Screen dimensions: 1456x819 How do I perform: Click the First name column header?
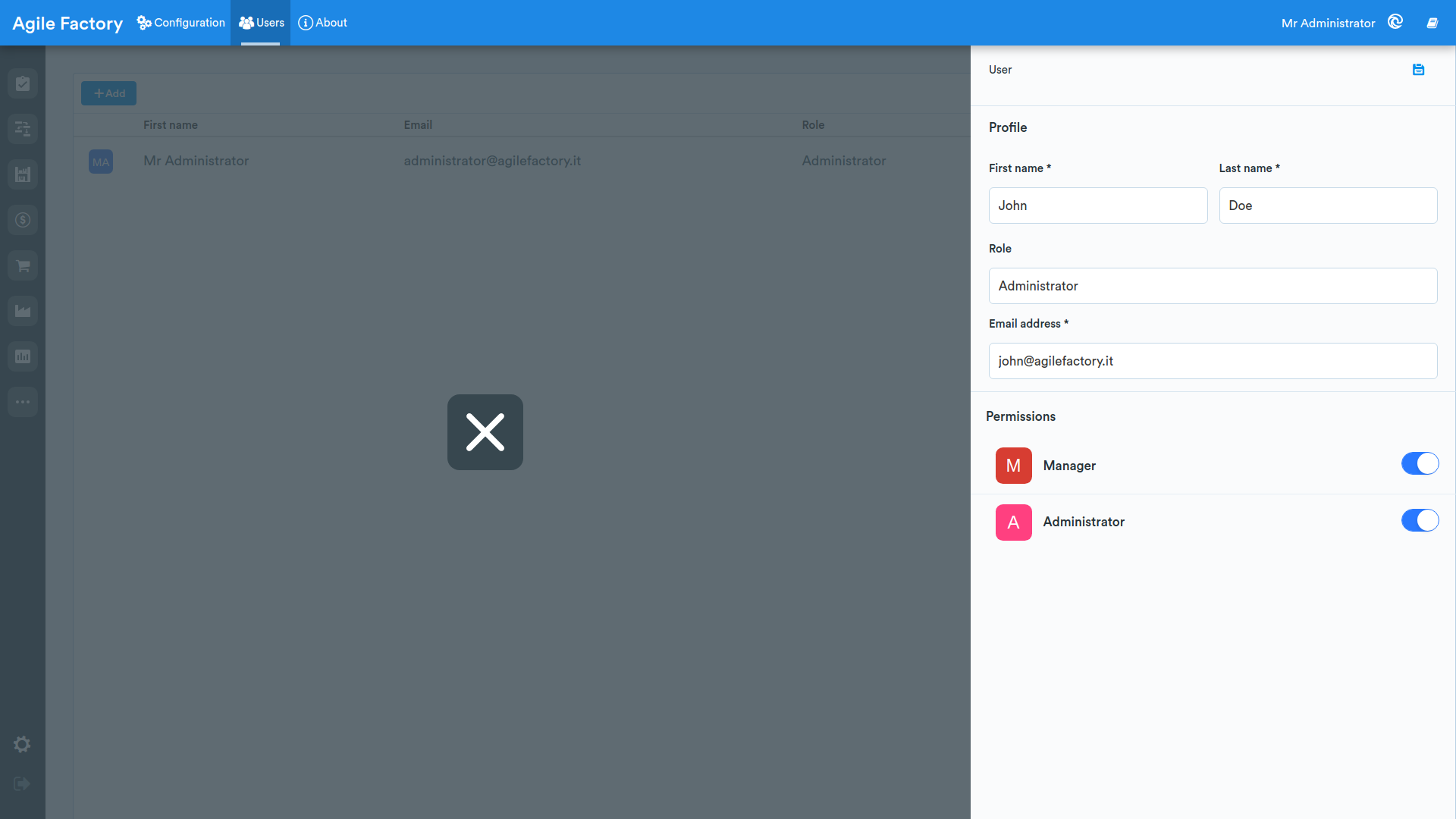(171, 125)
